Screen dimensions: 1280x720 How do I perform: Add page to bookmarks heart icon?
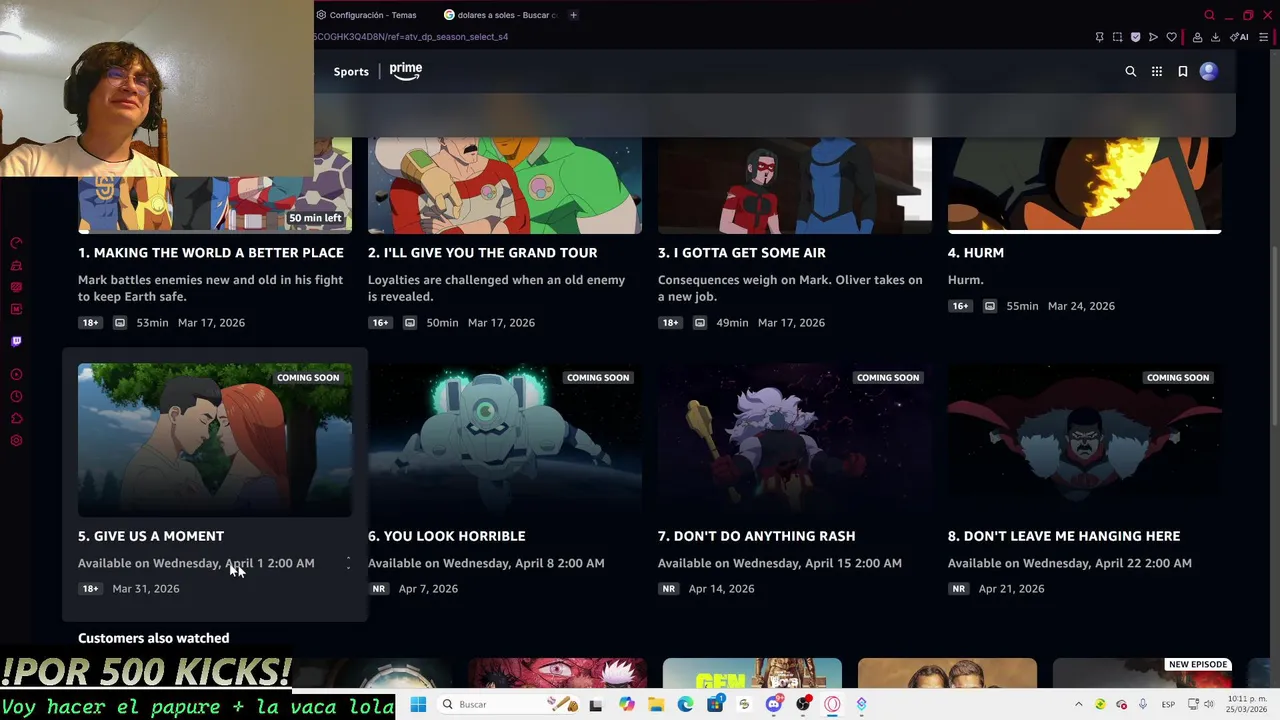click(x=1171, y=37)
